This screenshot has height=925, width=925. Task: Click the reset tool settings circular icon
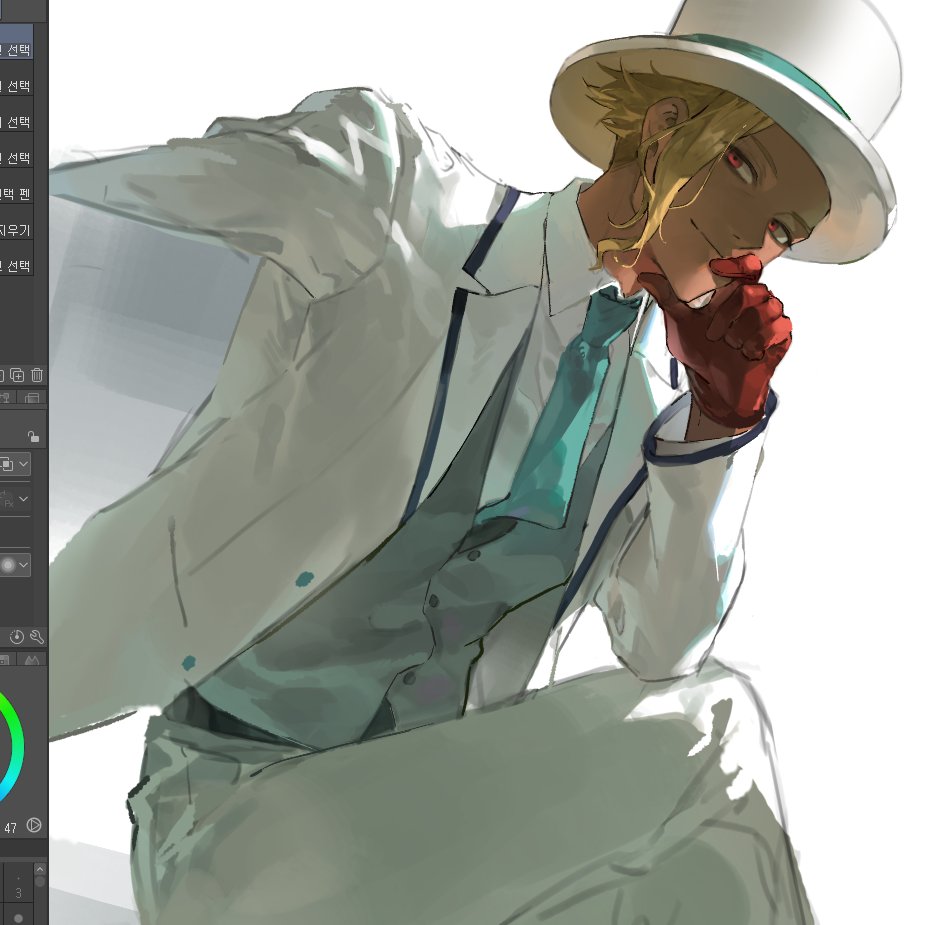click(x=17, y=637)
